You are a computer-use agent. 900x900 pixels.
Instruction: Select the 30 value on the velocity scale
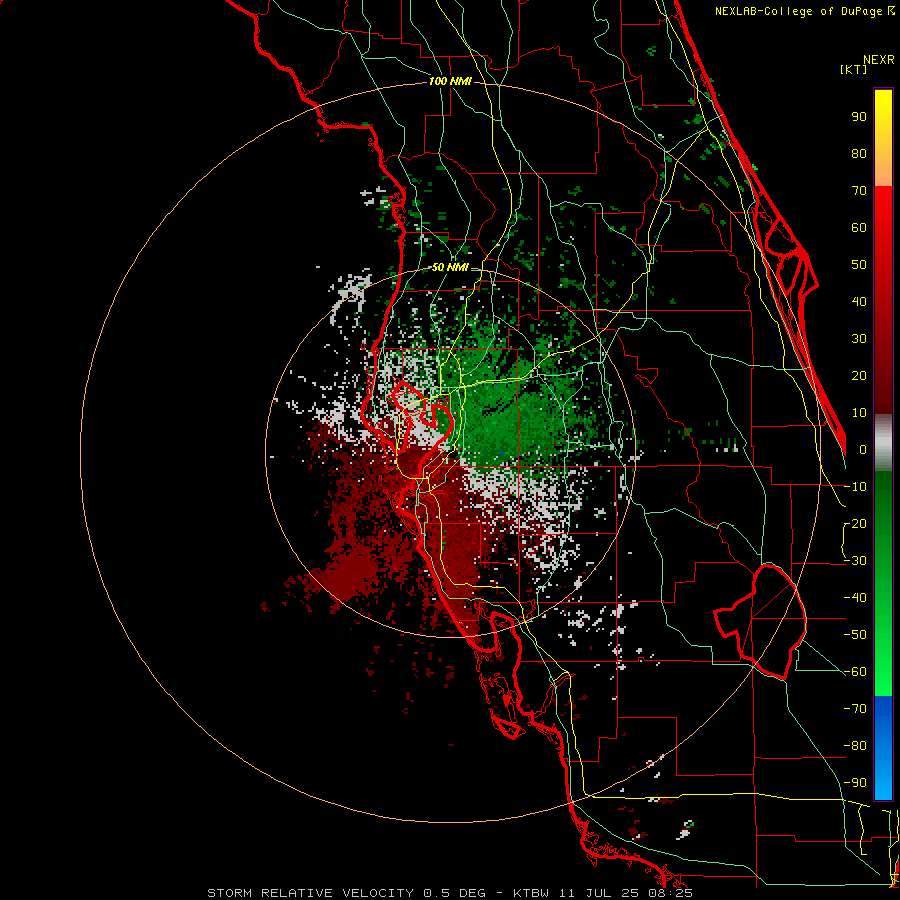[859, 339]
